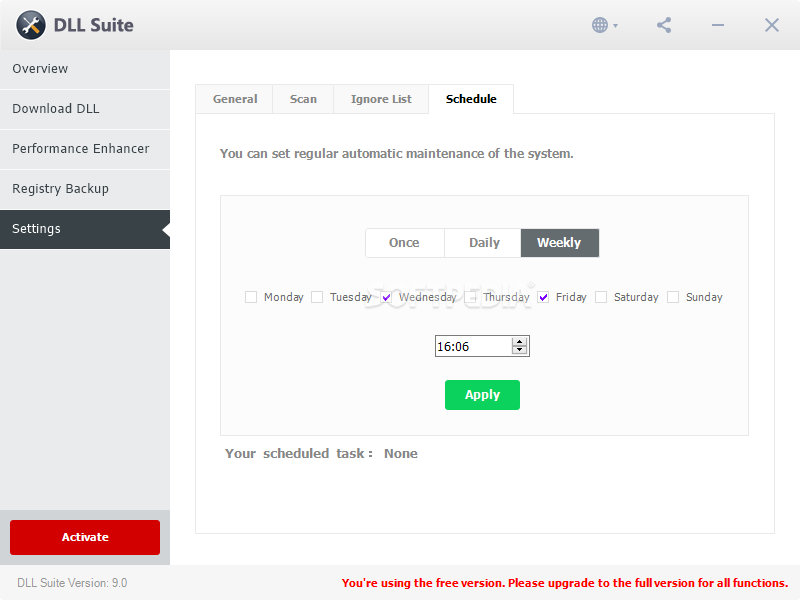Increase time with the up spinner arrow
800x600 pixels.
(519, 342)
